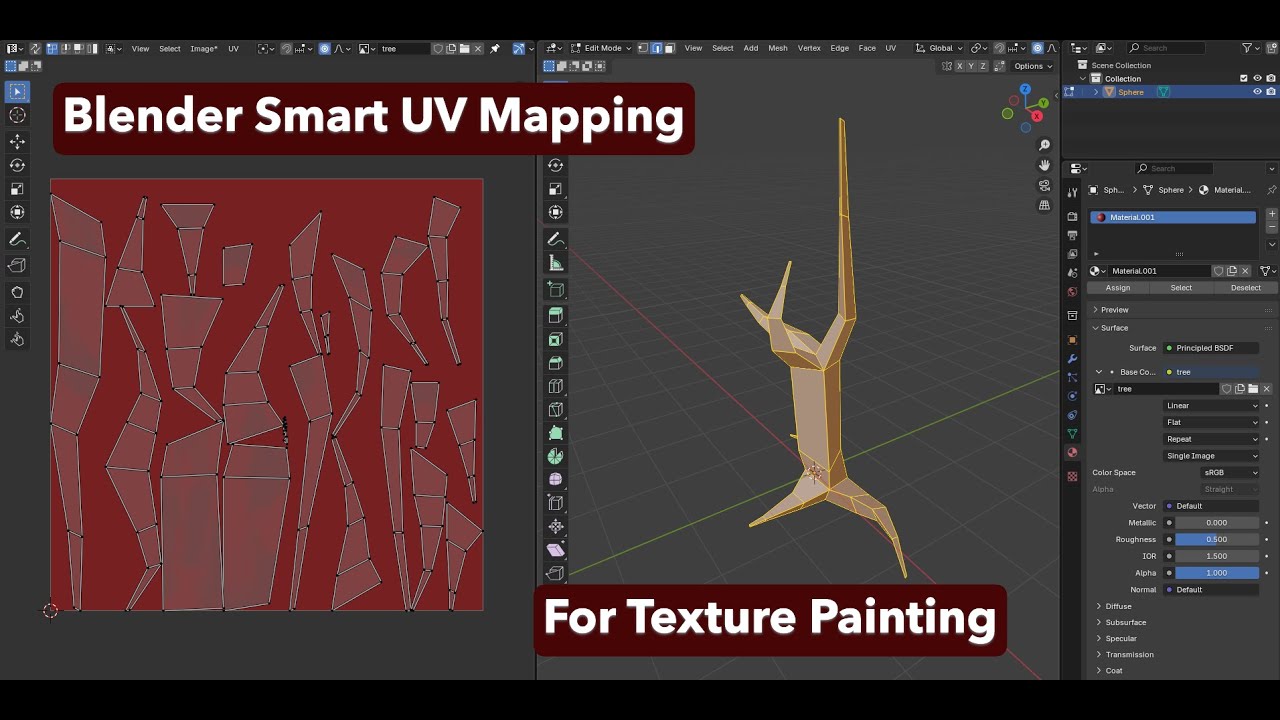Select the Edge Slide tool
1280x720 pixels.
(556, 503)
